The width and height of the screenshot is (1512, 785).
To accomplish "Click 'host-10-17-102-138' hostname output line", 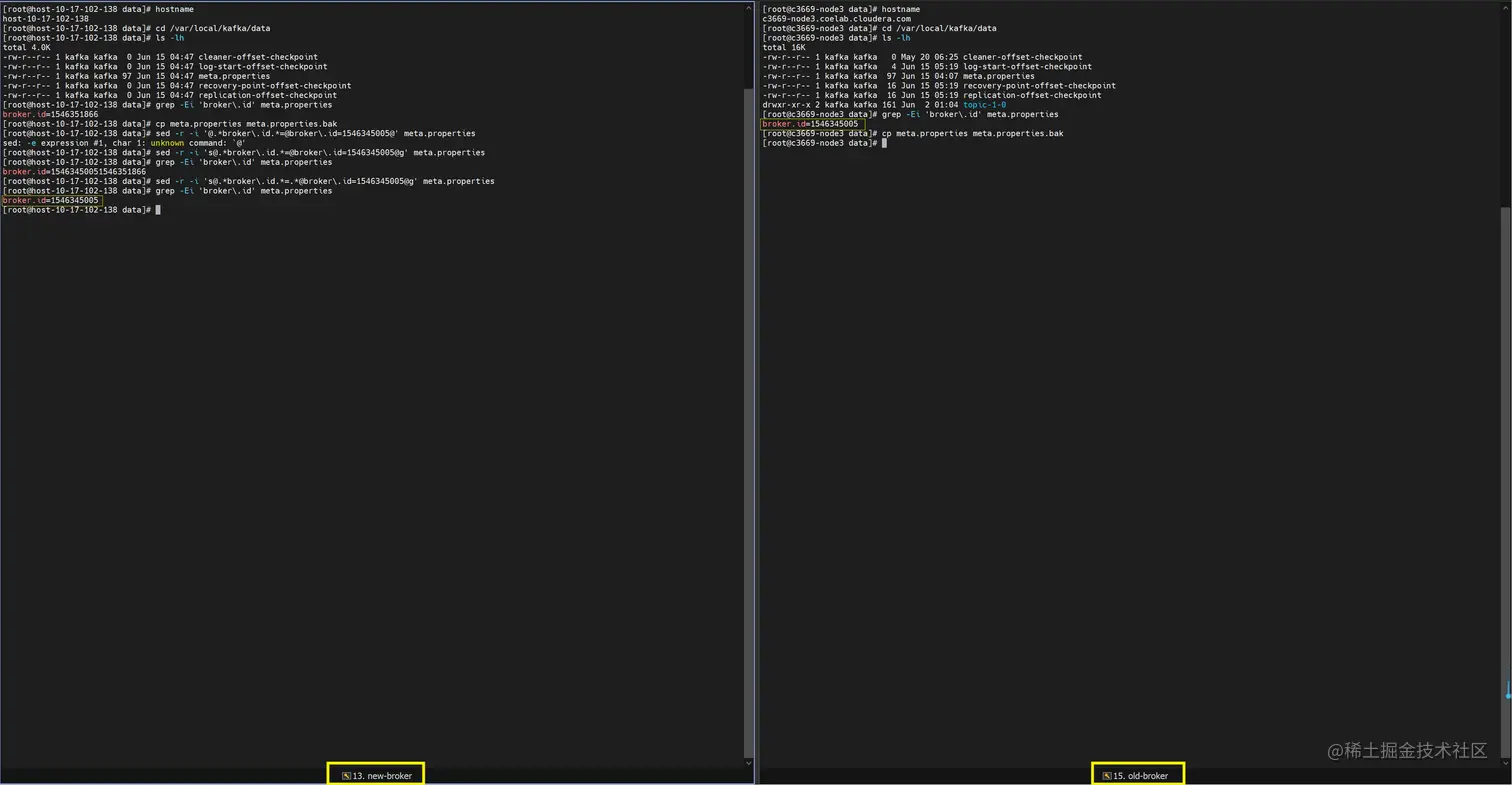I will 46,18.
